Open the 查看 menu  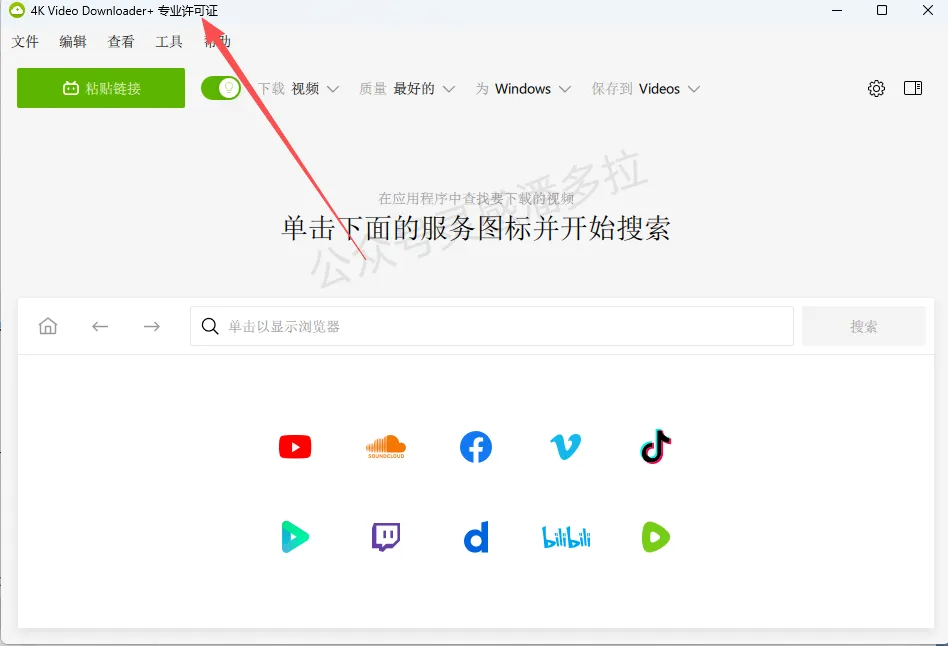121,41
